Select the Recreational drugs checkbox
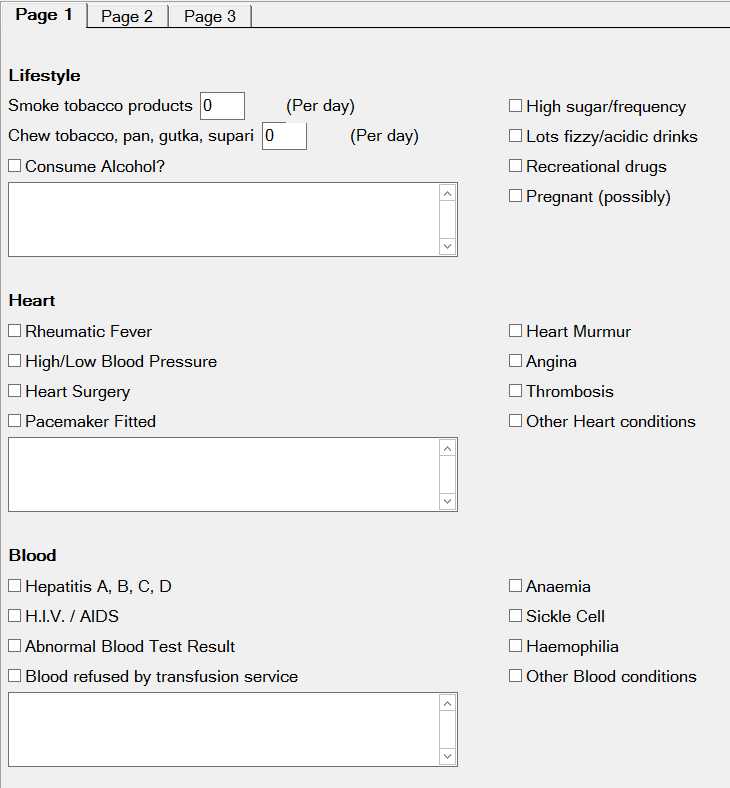 click(516, 166)
